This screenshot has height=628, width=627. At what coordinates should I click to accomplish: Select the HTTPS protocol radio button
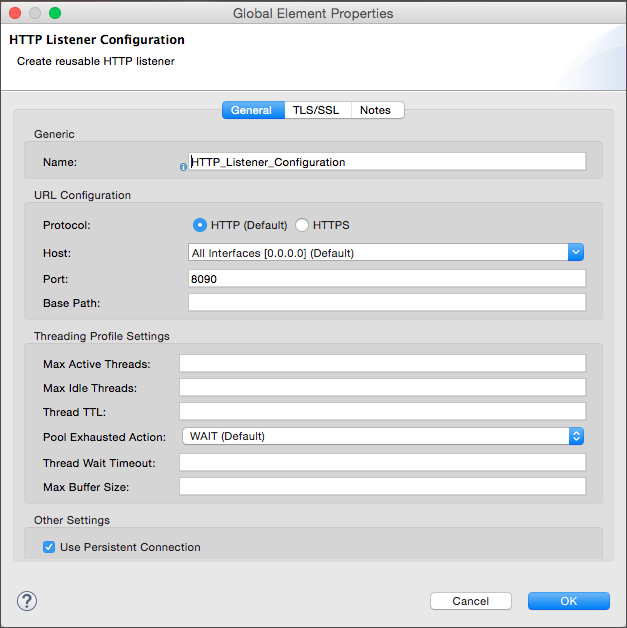[x=302, y=225]
